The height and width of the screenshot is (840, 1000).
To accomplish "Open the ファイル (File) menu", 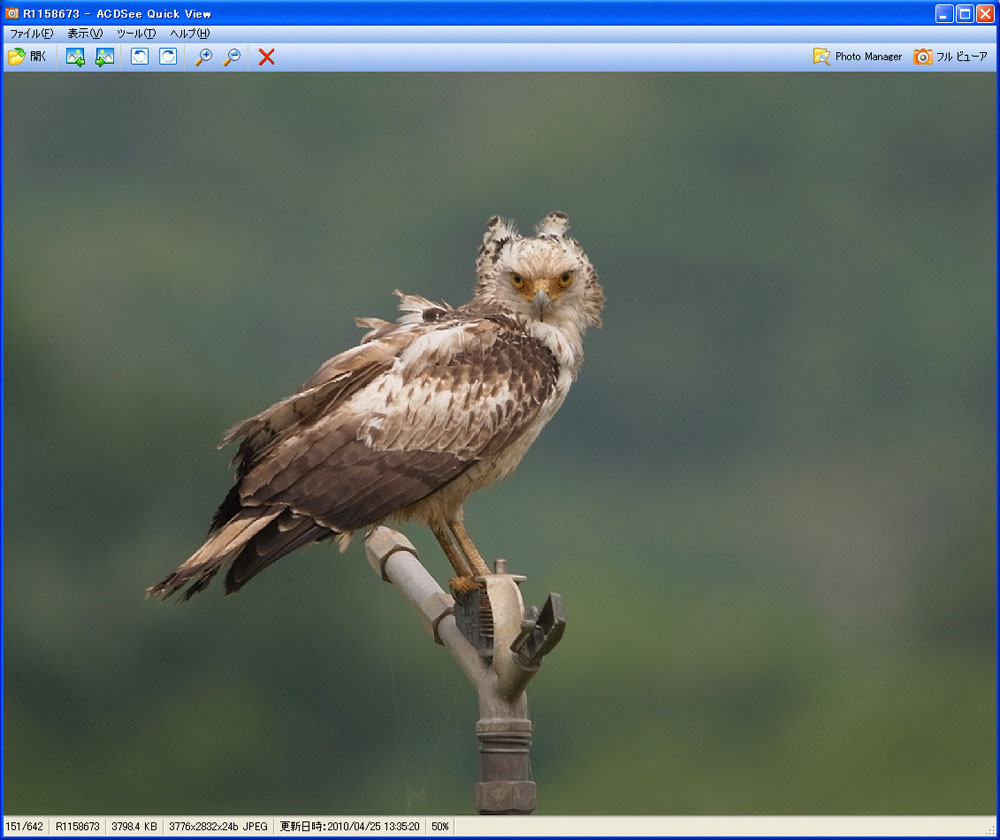I will click(31, 34).
